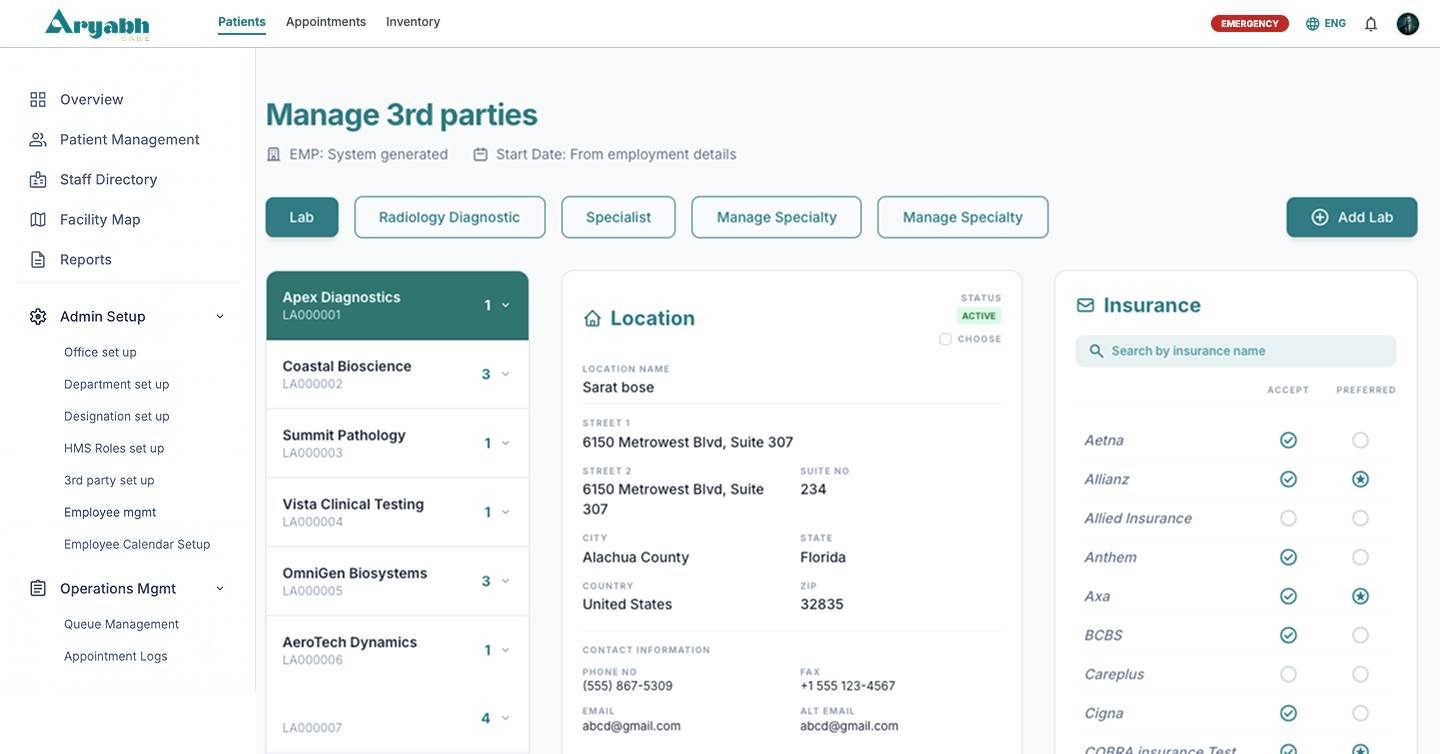Click the EMP building icon
The image size is (1440, 754).
point(274,154)
